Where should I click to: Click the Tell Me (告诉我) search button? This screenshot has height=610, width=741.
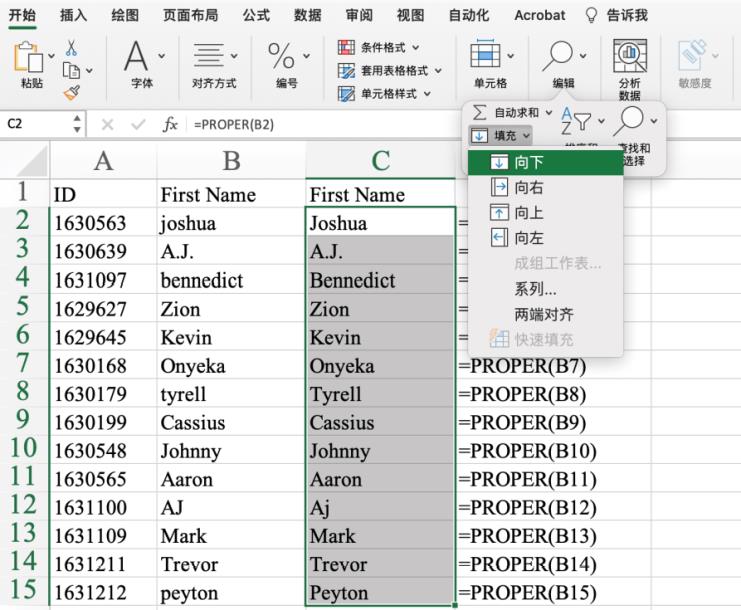[x=616, y=15]
